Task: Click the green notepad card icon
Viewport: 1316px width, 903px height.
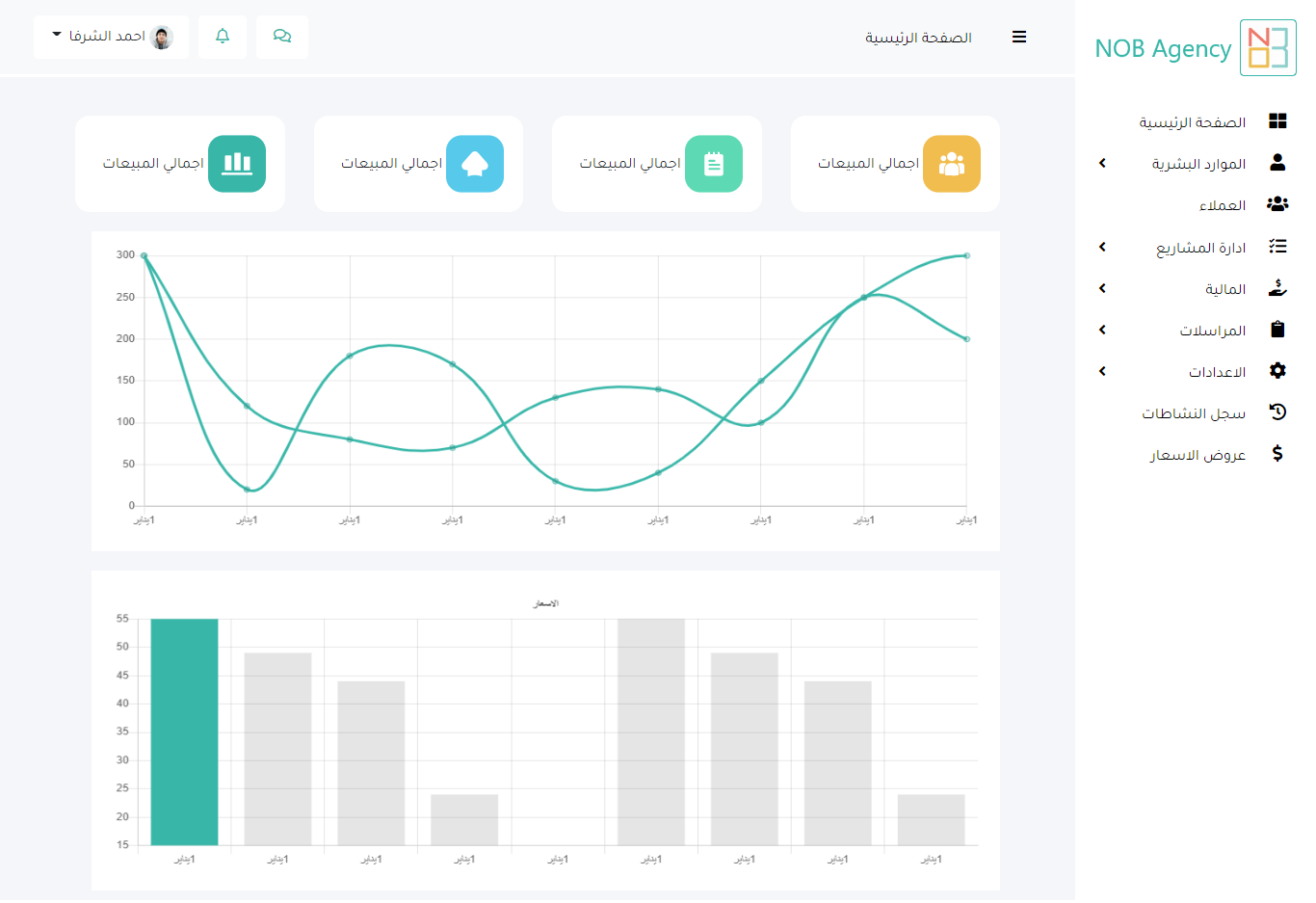Action: click(713, 164)
